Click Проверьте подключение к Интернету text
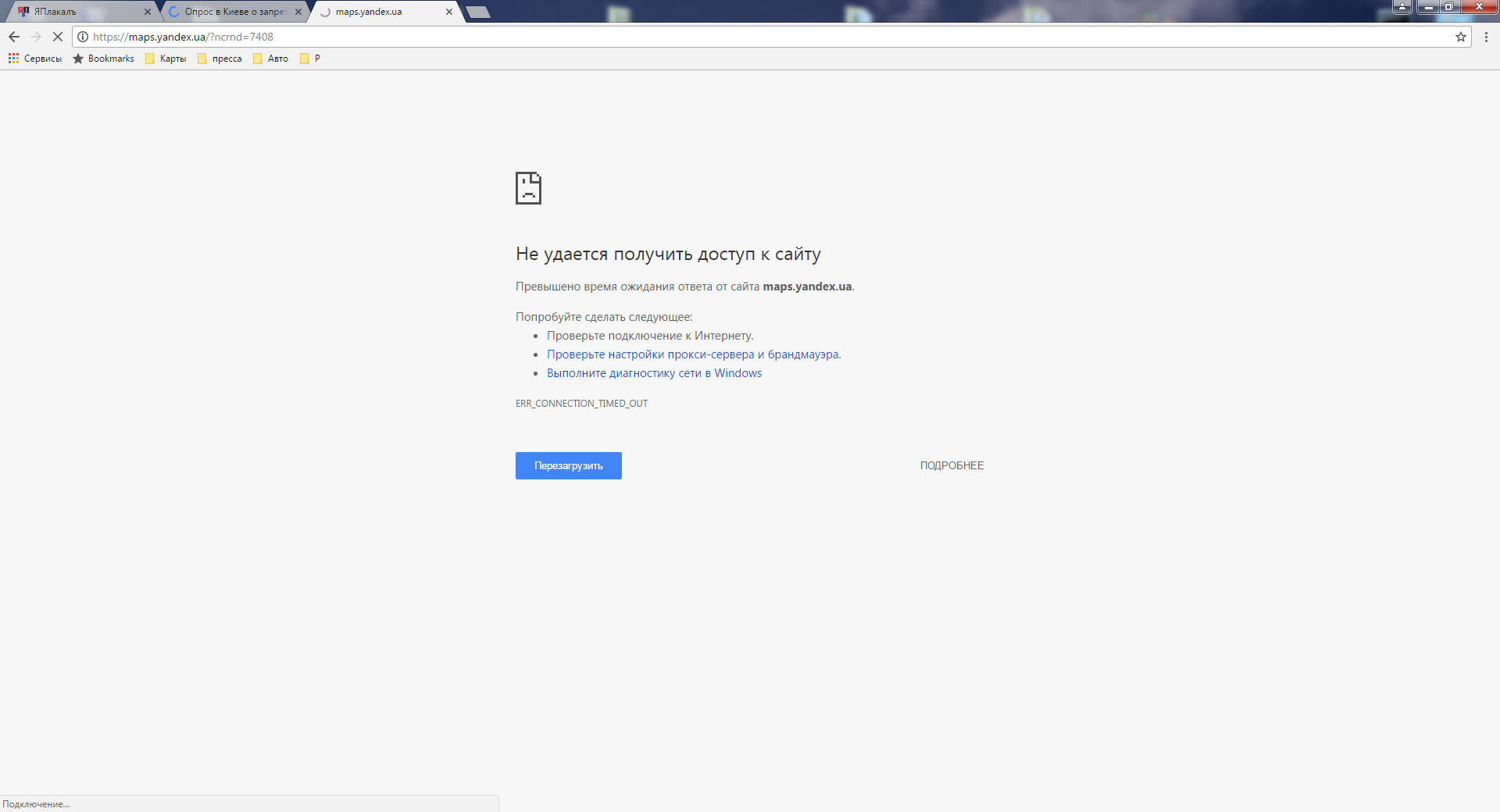1500x812 pixels. pyautogui.click(x=650, y=336)
